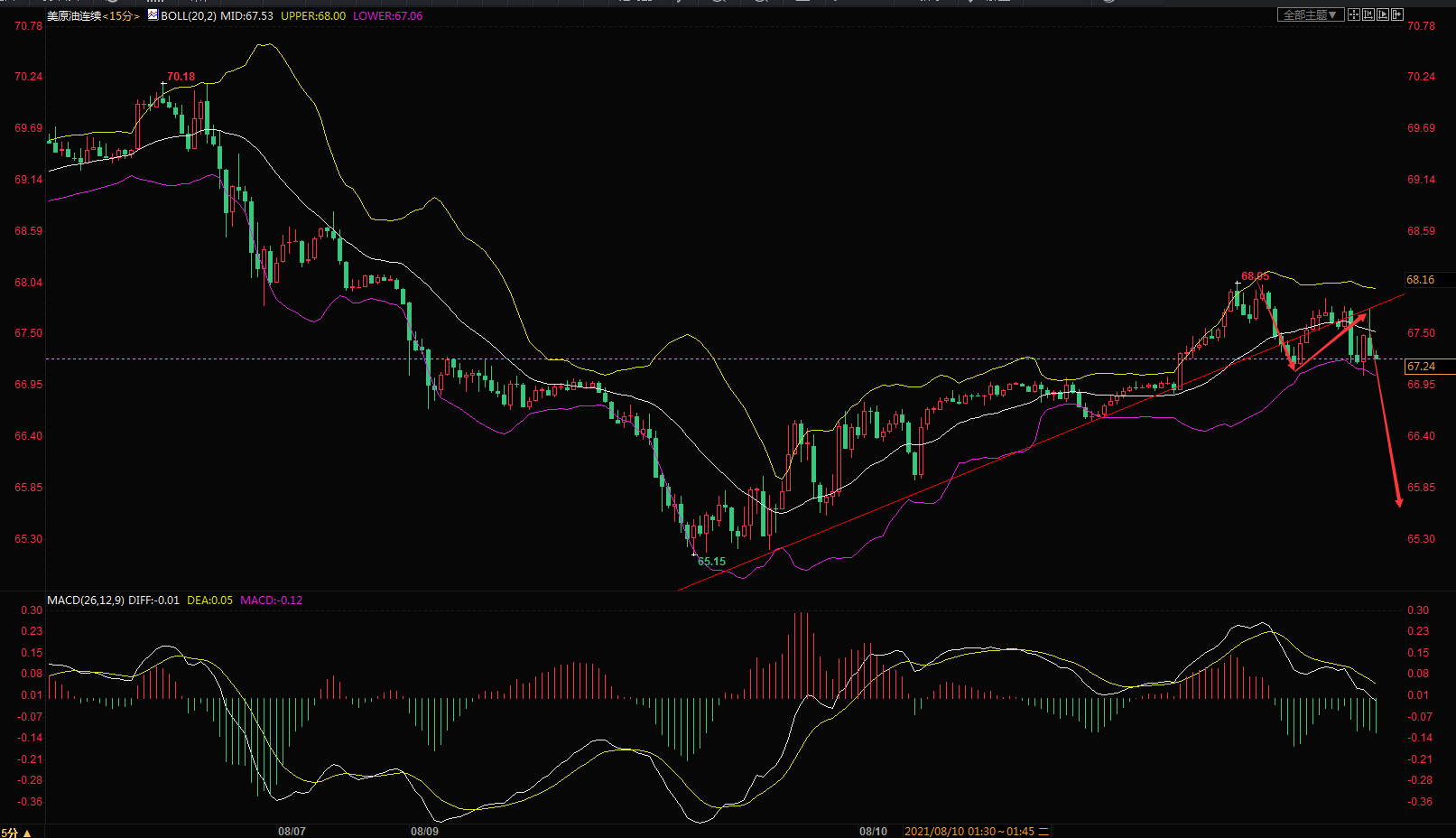Click the BOLL indicator chart icon
1456x838 pixels.
pos(153,14)
